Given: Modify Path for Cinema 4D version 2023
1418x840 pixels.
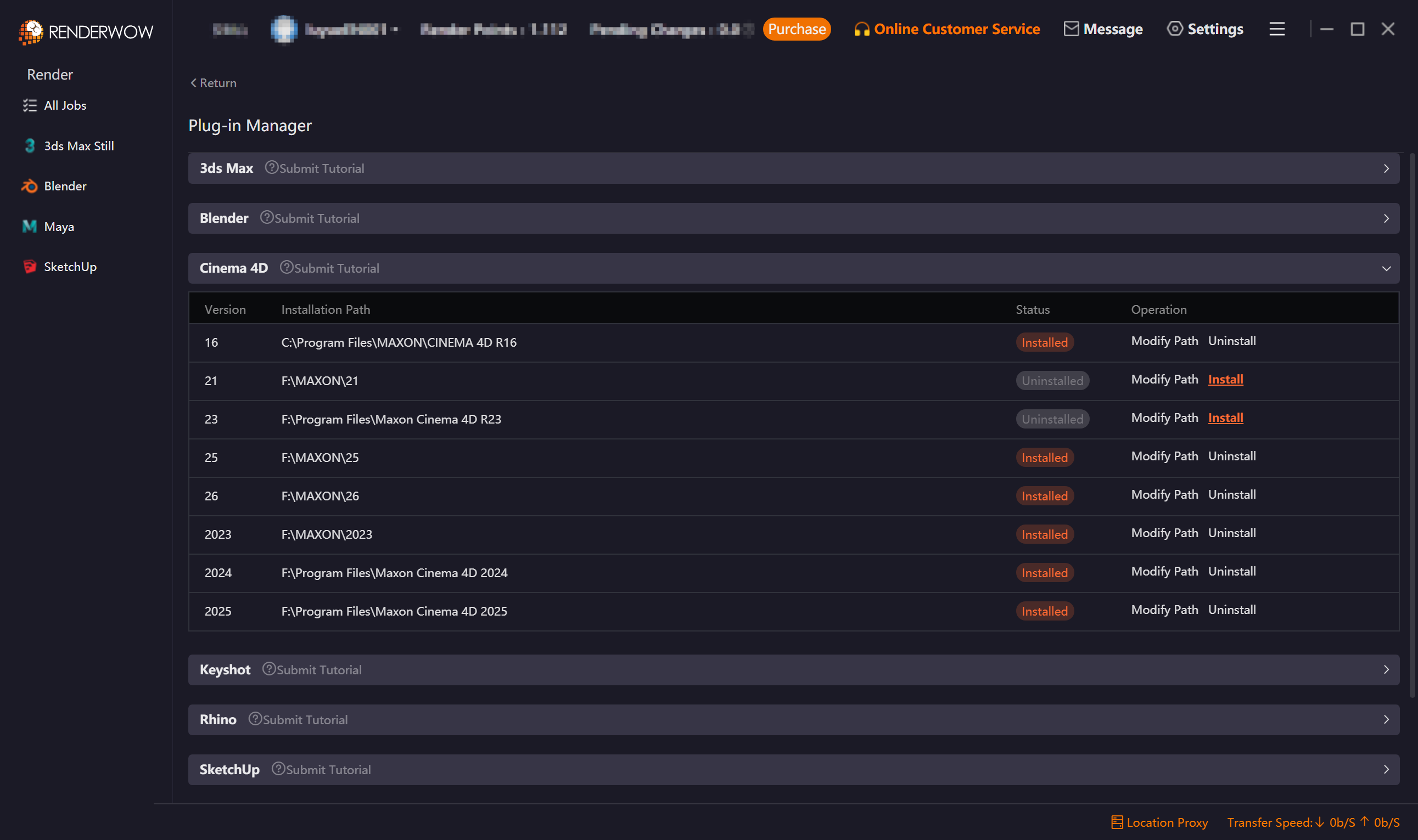Looking at the screenshot, I should pos(1164,533).
